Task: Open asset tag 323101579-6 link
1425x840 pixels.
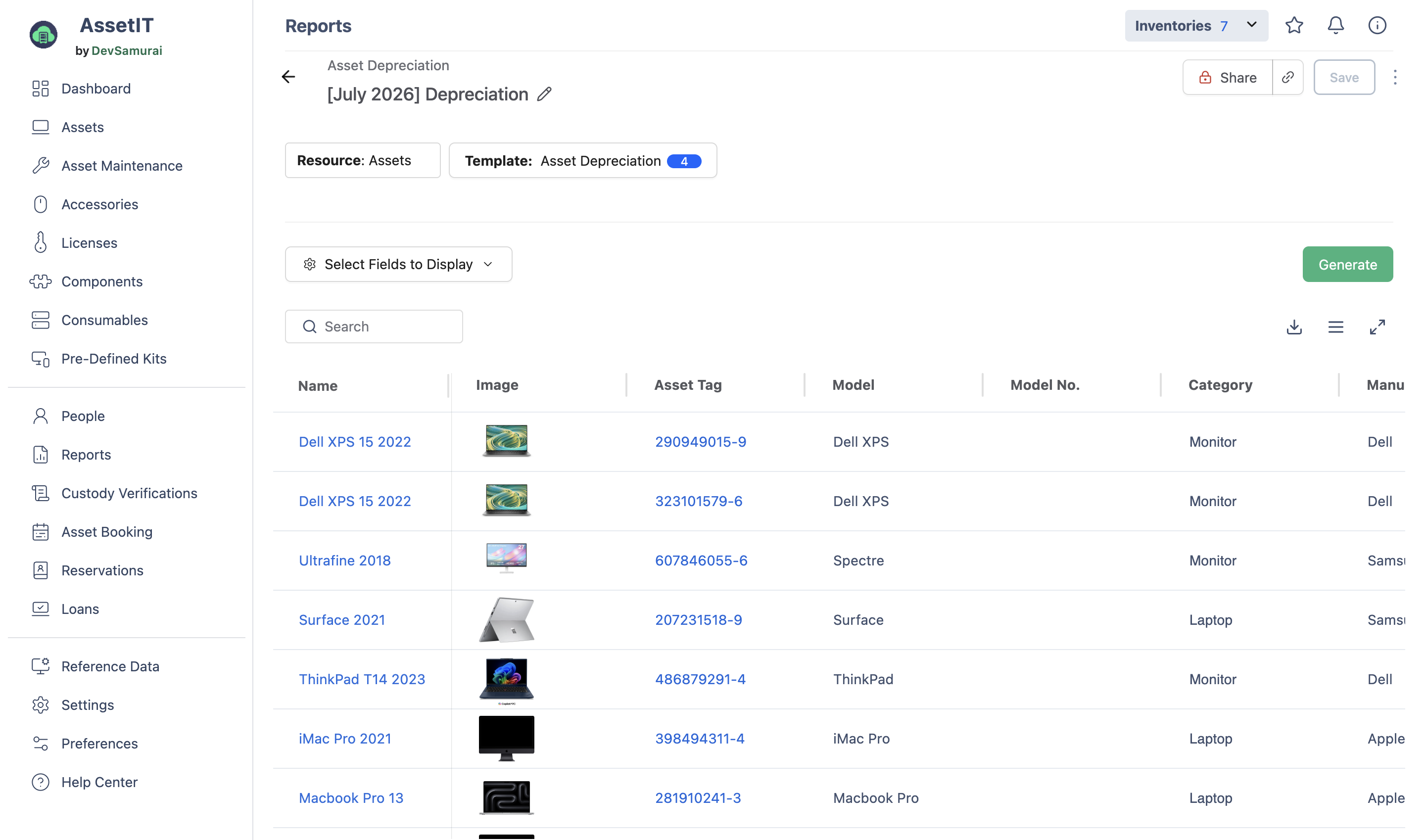Action: [699, 501]
